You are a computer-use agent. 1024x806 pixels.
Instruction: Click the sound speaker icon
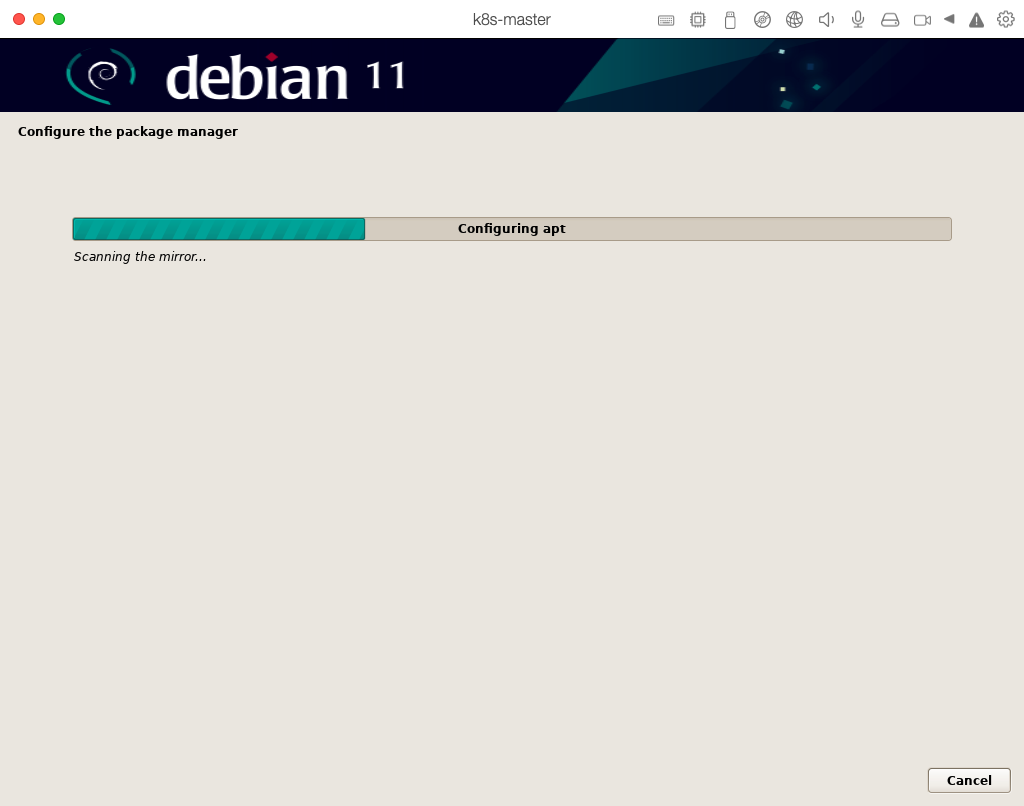(826, 20)
